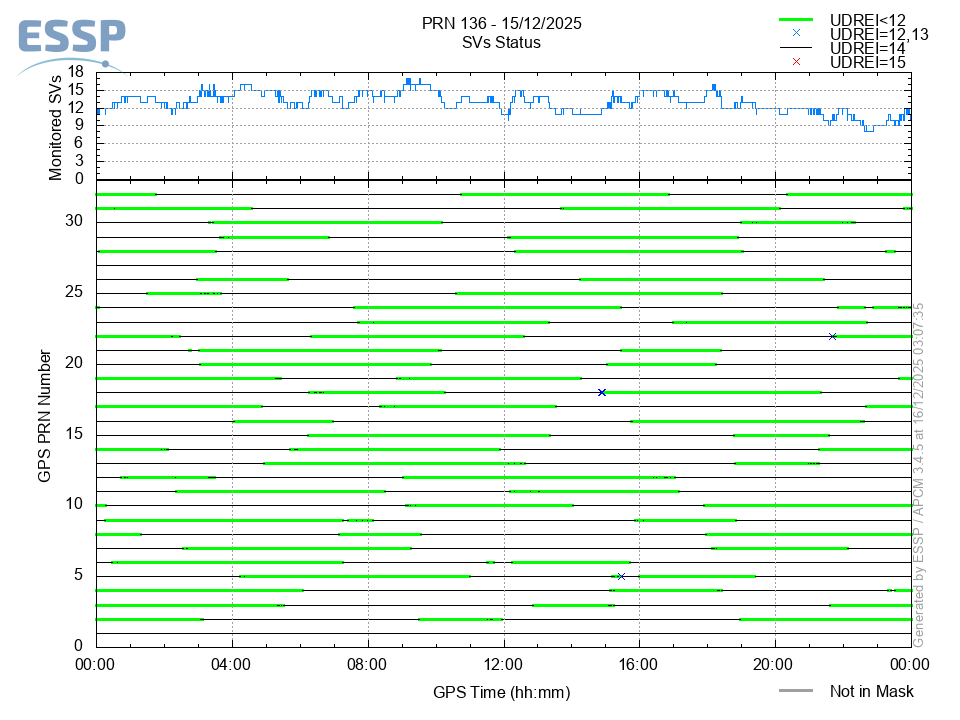Click the black line sample for UDREI=14 legend
The height and width of the screenshot is (720, 960).
coord(796,48)
